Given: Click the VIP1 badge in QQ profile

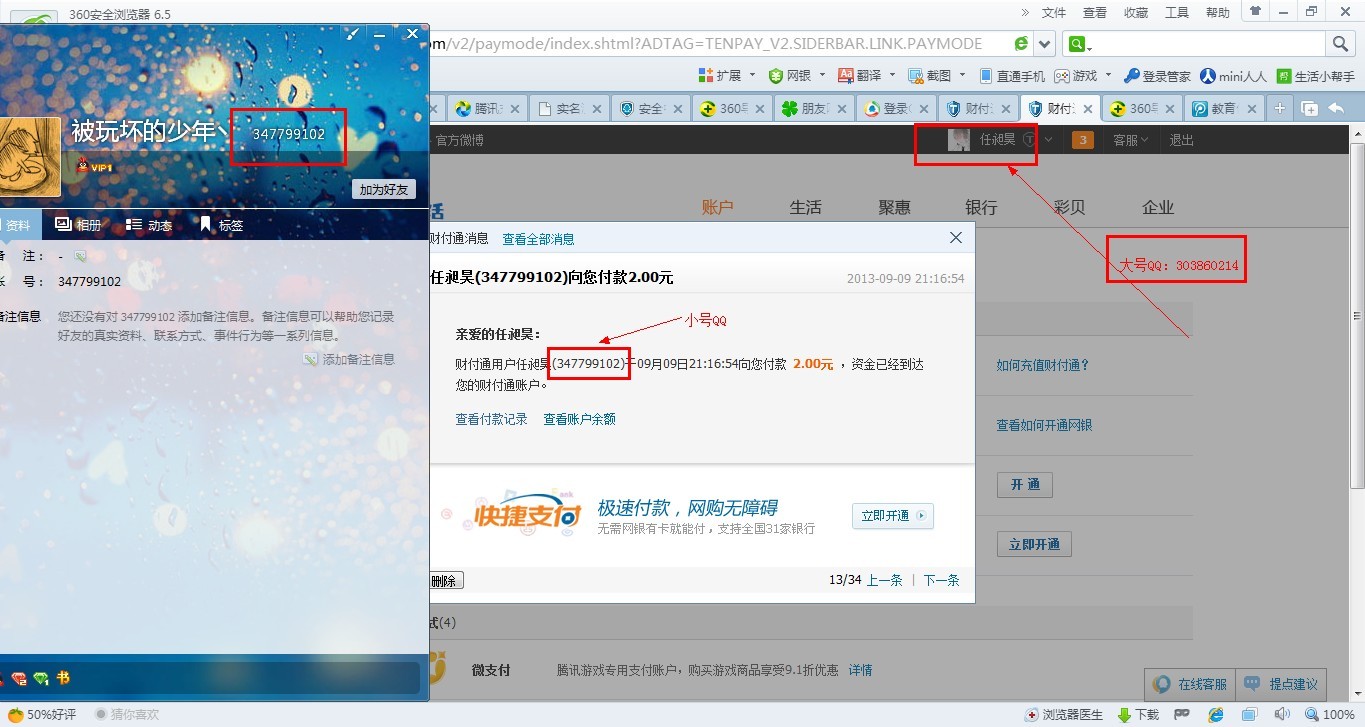Looking at the screenshot, I should click(x=95, y=167).
